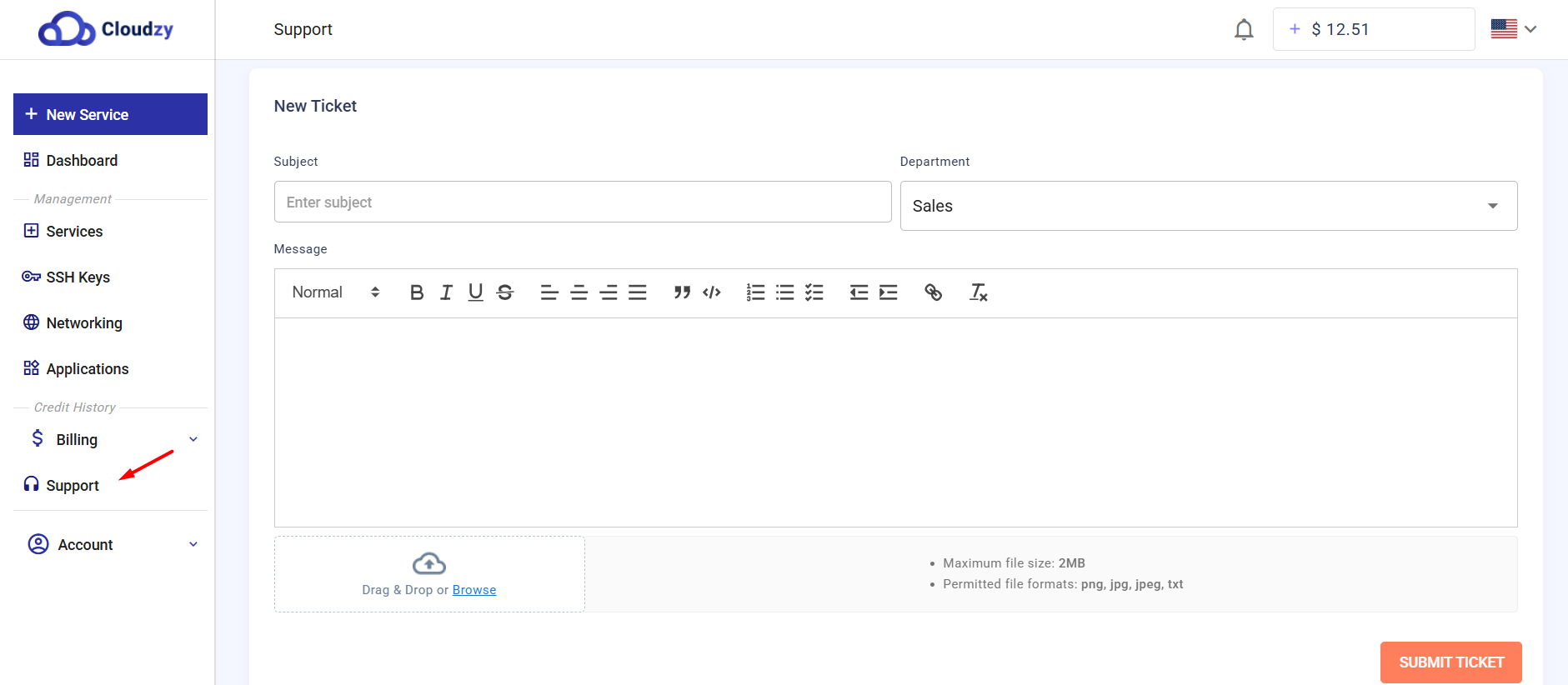Align message text left

tap(549, 292)
